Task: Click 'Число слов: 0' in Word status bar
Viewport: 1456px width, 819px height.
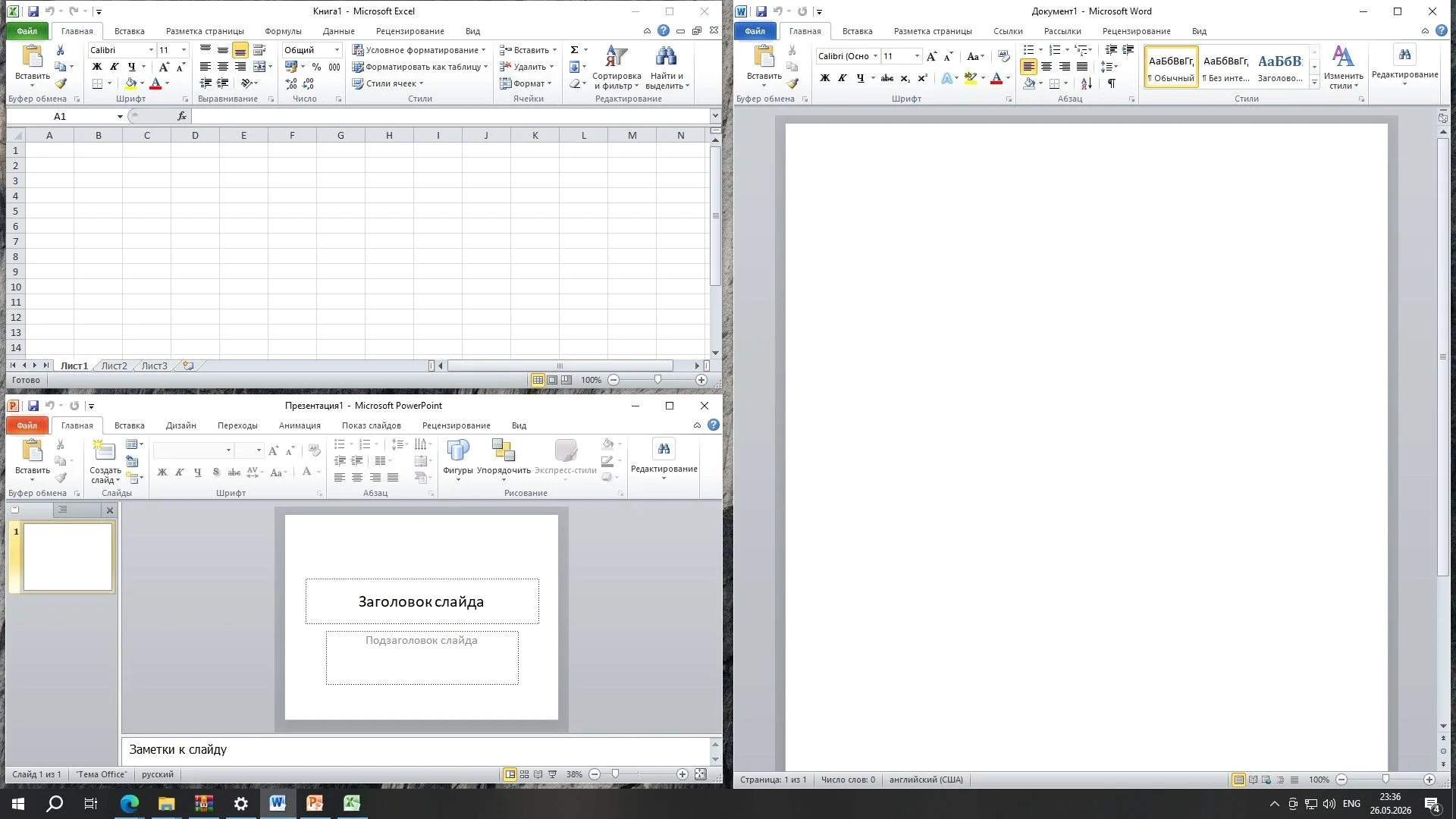Action: [x=848, y=780]
